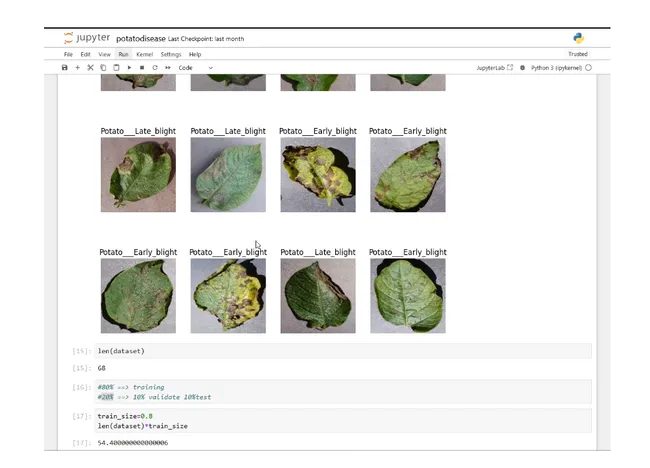The width and height of the screenshot is (650, 468).
Task: Paste cell from clipboard
Action: pos(116,68)
